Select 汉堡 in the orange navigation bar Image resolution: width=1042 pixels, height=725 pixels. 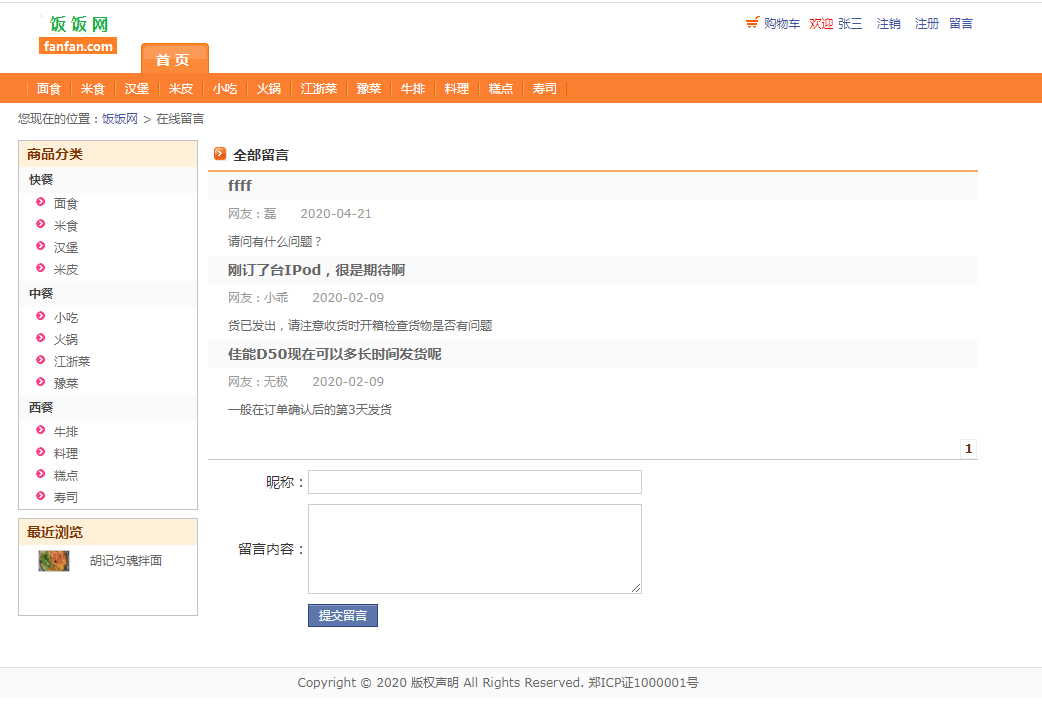click(x=136, y=88)
